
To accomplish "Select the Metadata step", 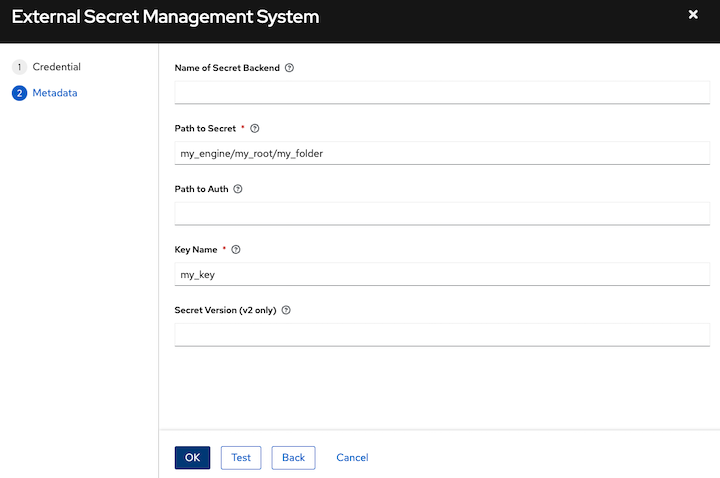I will (55, 93).
